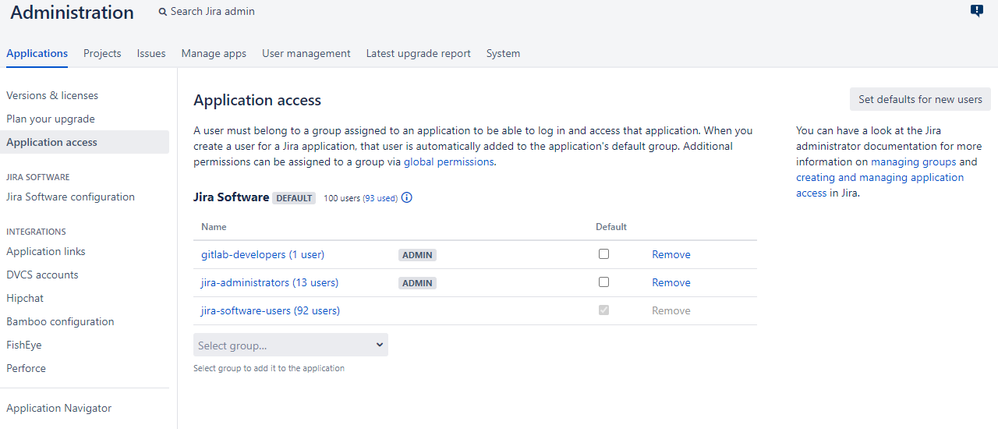
Task: Open Perforce integration in sidebar
Action: click(x=26, y=368)
